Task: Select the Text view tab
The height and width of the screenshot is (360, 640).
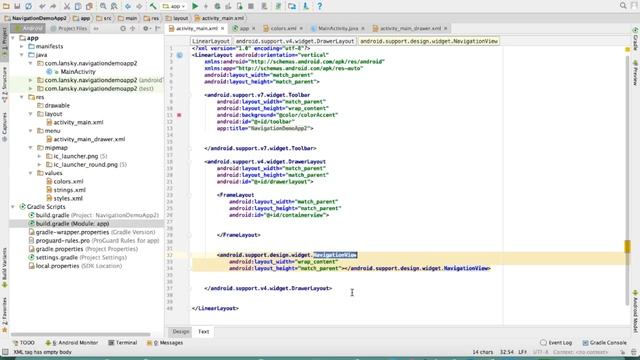Action: (x=203, y=332)
